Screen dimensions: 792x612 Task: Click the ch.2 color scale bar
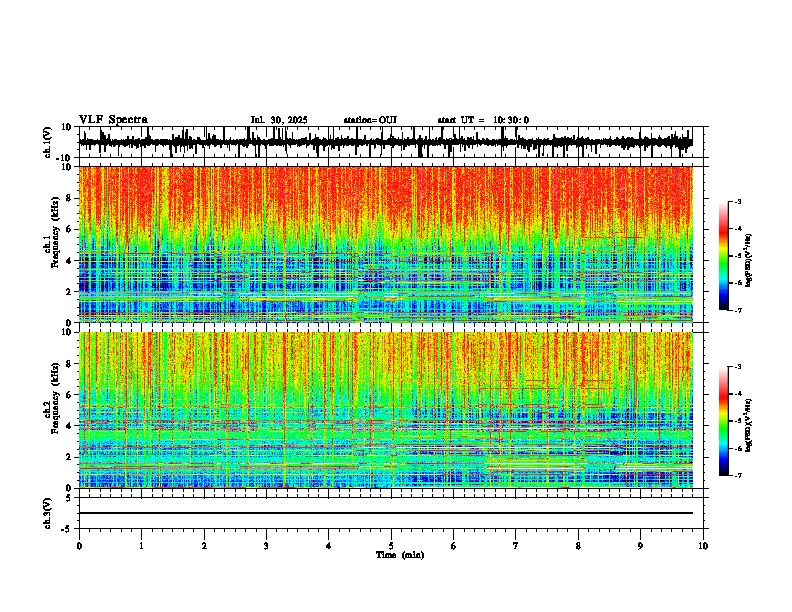(x=724, y=421)
